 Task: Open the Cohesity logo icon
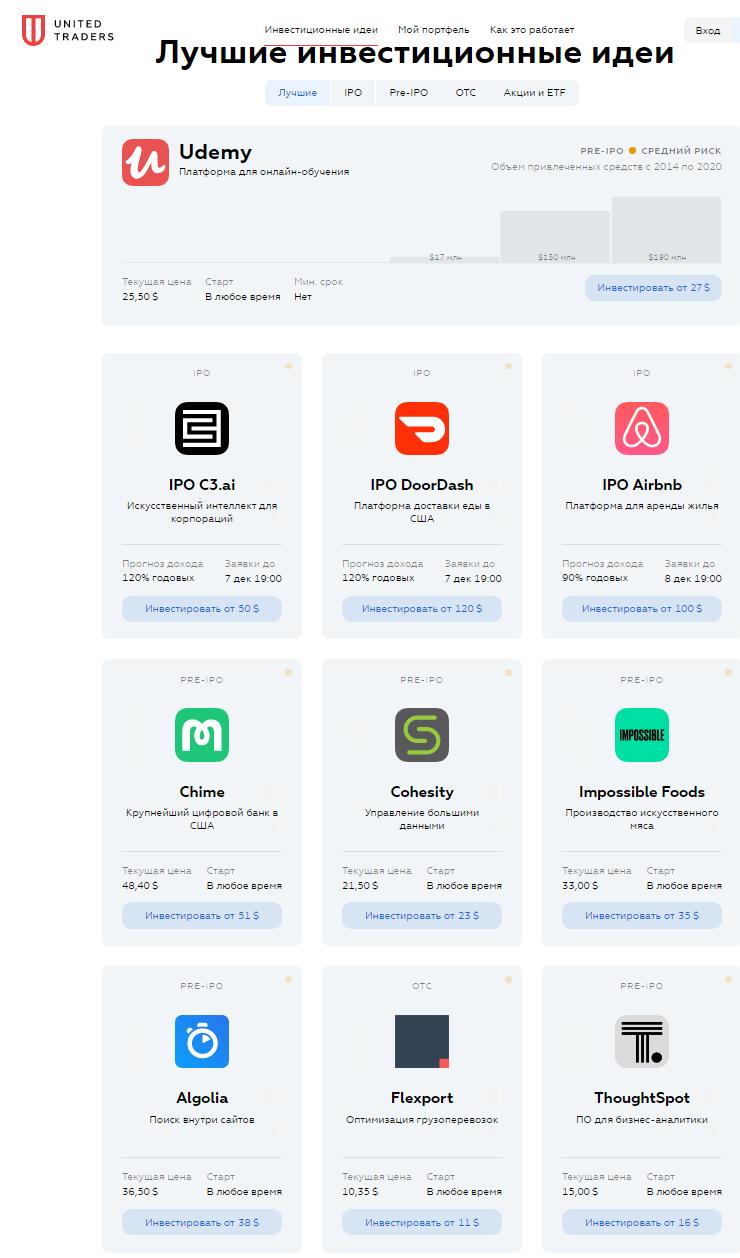[x=421, y=735]
